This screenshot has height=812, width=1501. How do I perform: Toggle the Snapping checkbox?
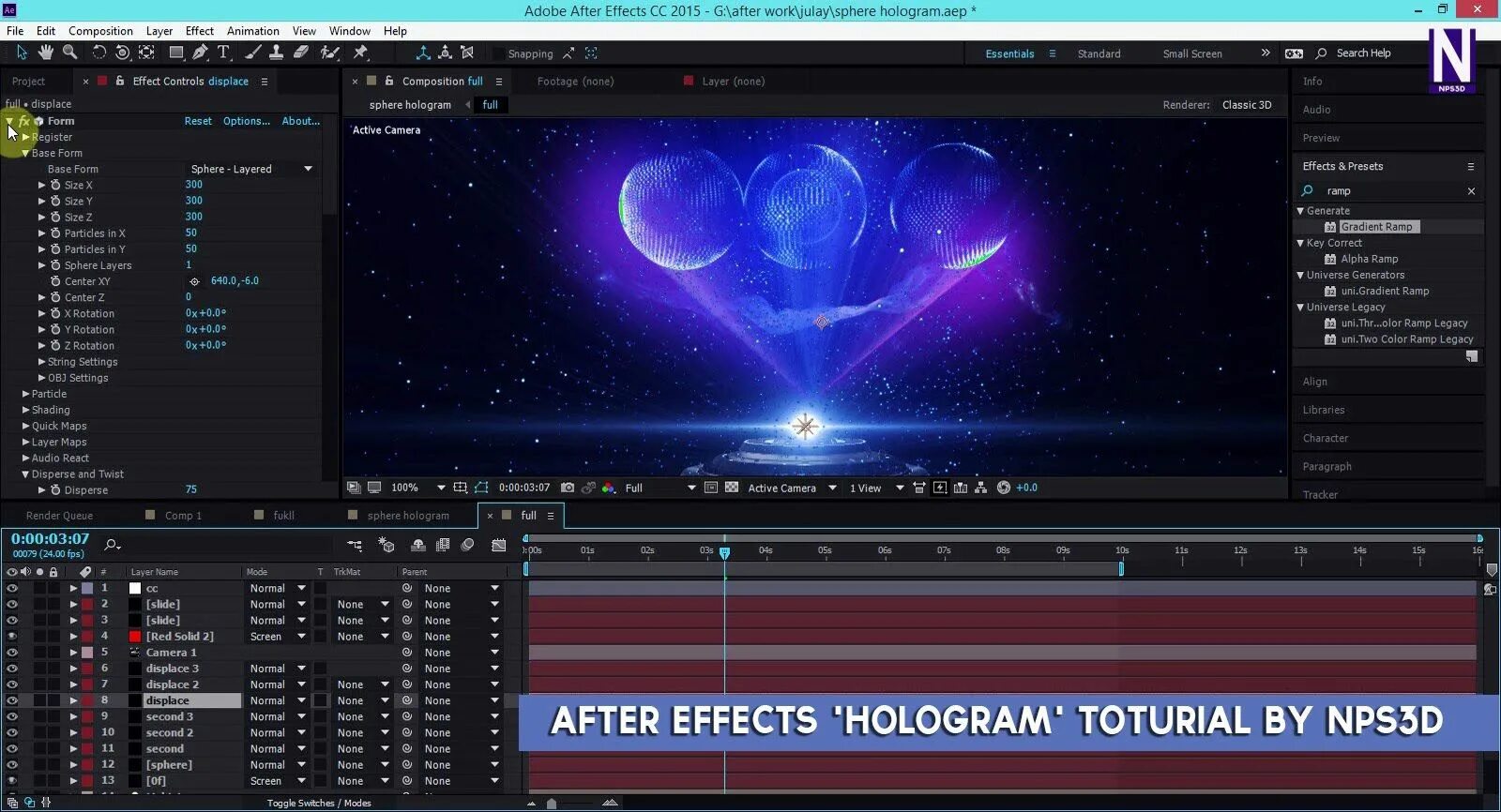tap(499, 53)
